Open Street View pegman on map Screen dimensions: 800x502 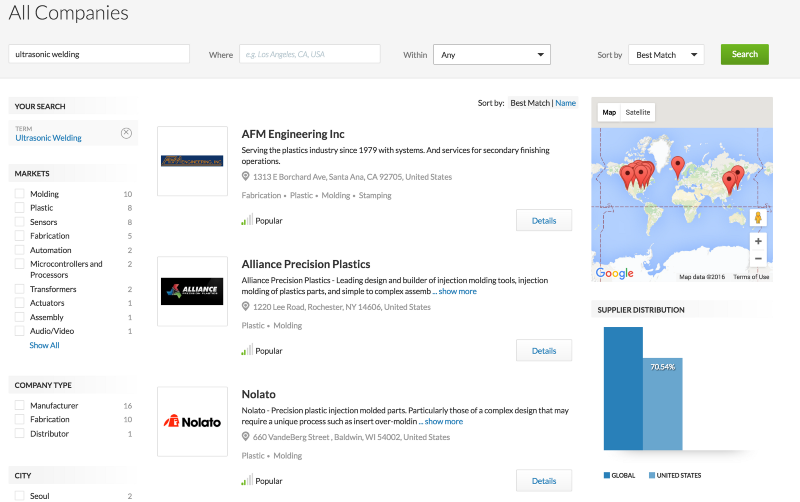click(x=758, y=217)
